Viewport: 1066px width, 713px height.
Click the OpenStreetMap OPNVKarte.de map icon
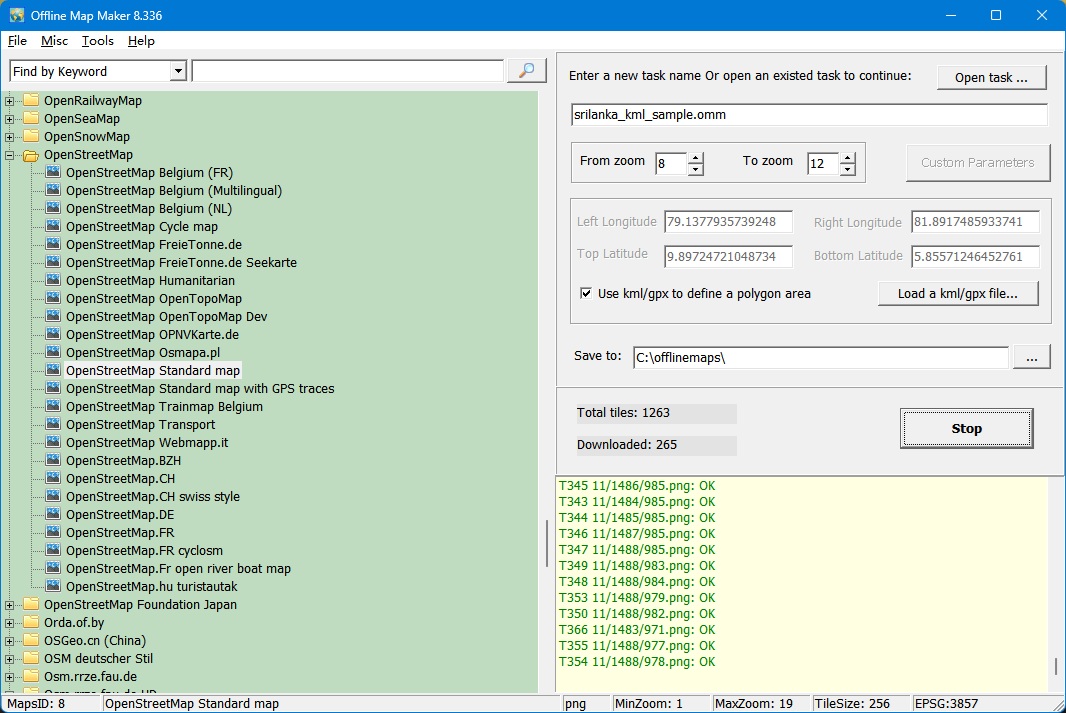click(53, 334)
